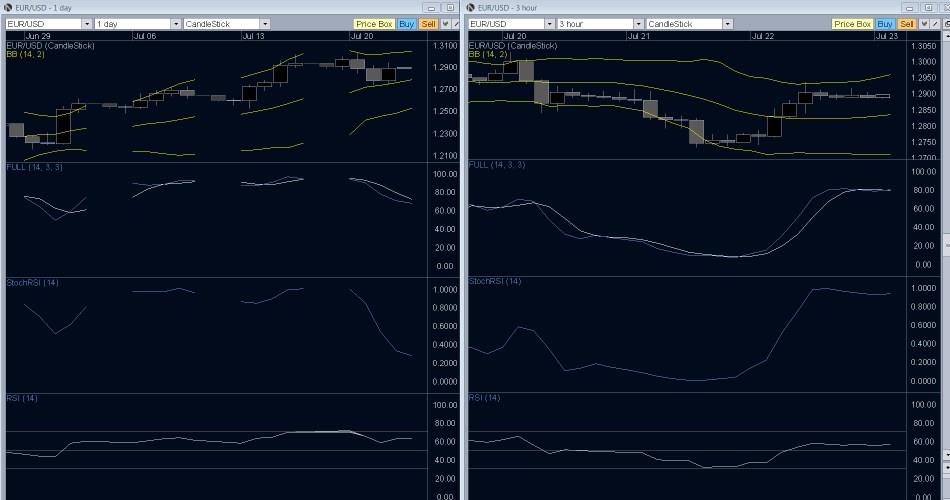Click the Sell button in the 3 hour window
The height and width of the screenshot is (500, 950).
[907, 24]
